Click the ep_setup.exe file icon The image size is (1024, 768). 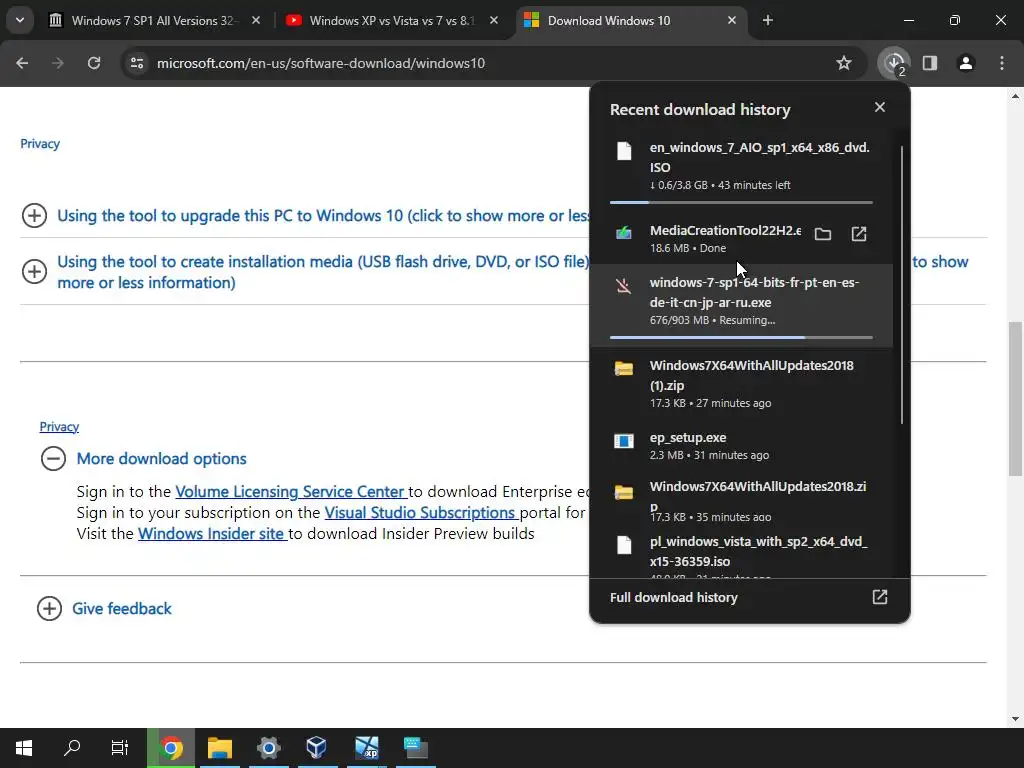tap(624, 441)
